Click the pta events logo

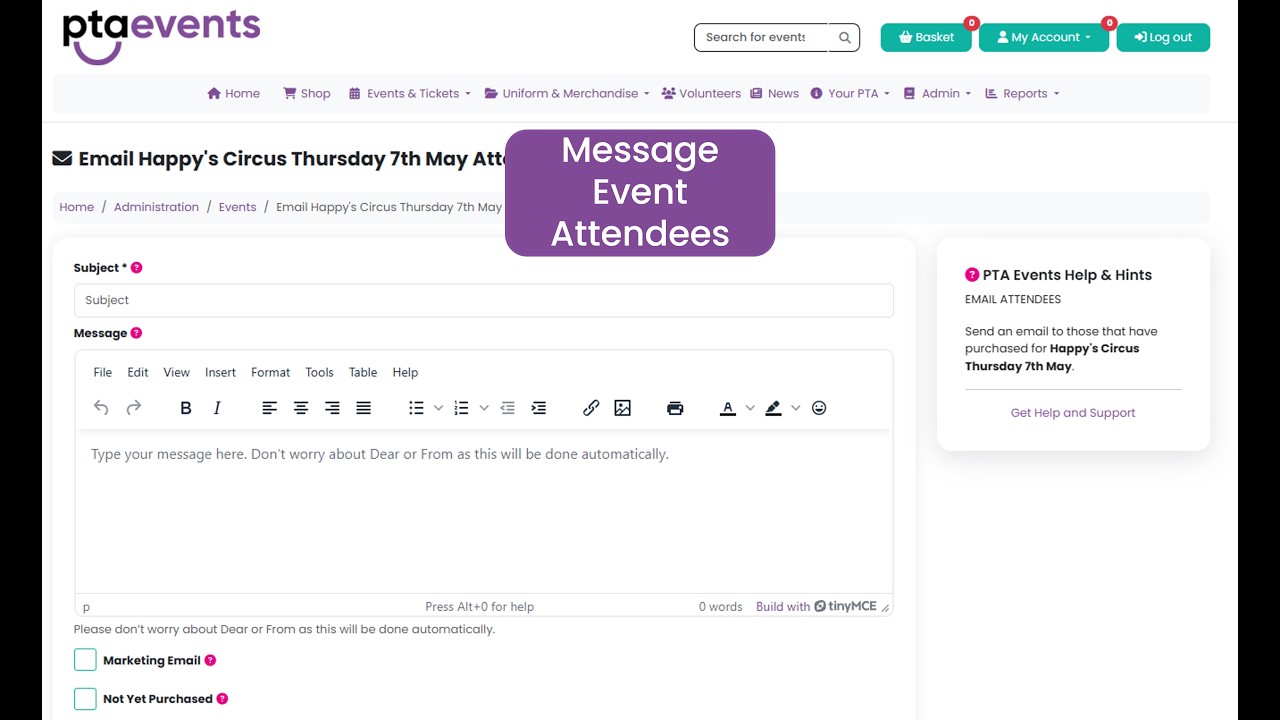(x=161, y=37)
